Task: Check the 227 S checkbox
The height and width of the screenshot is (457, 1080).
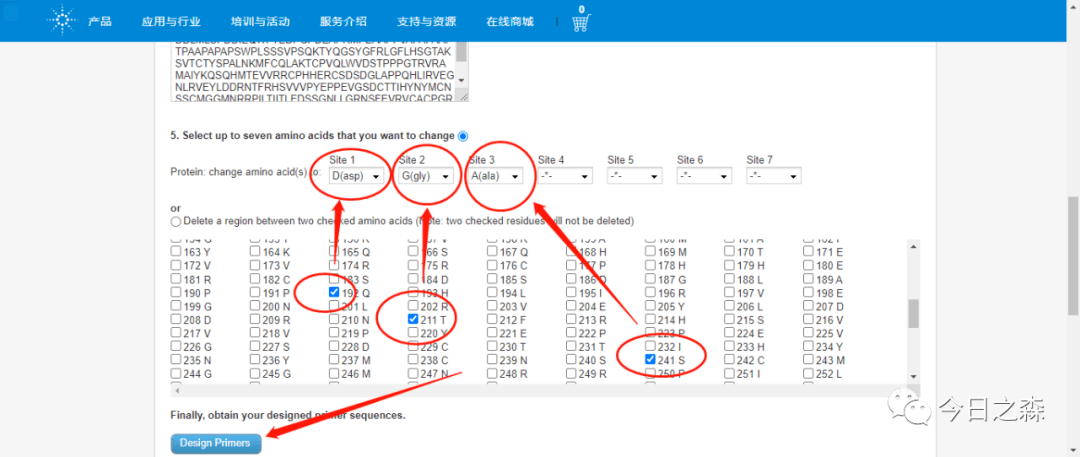Action: (x=255, y=346)
